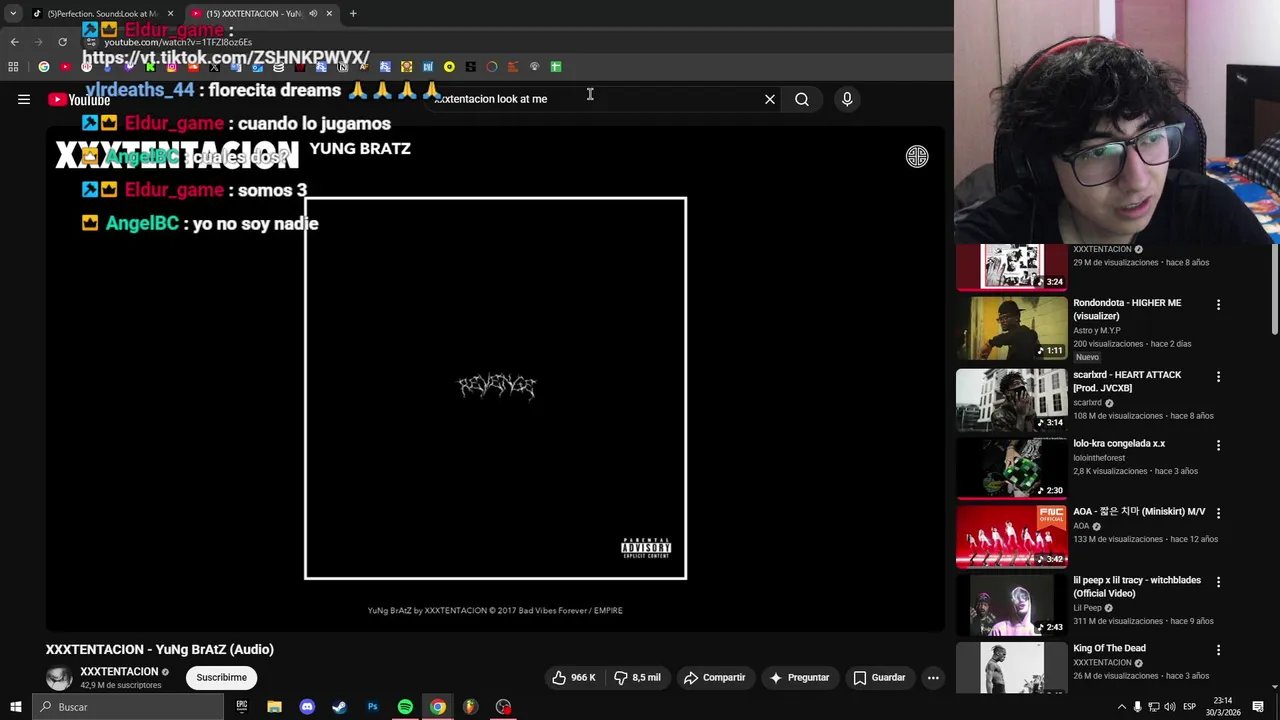The image size is (1280, 720).
Task: Open AOA Miniskirt M/V video title
Action: pos(1139,512)
